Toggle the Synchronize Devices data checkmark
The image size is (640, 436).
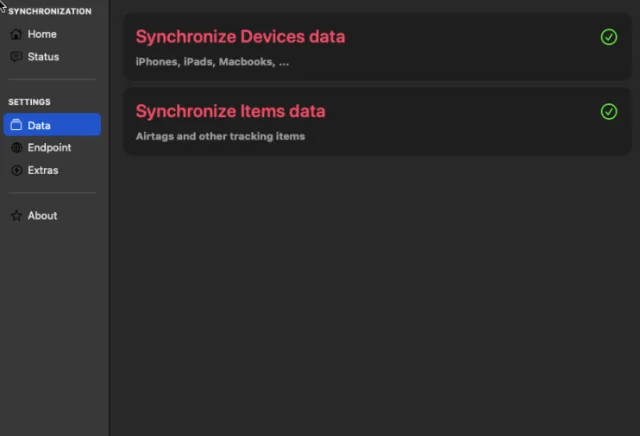609,37
